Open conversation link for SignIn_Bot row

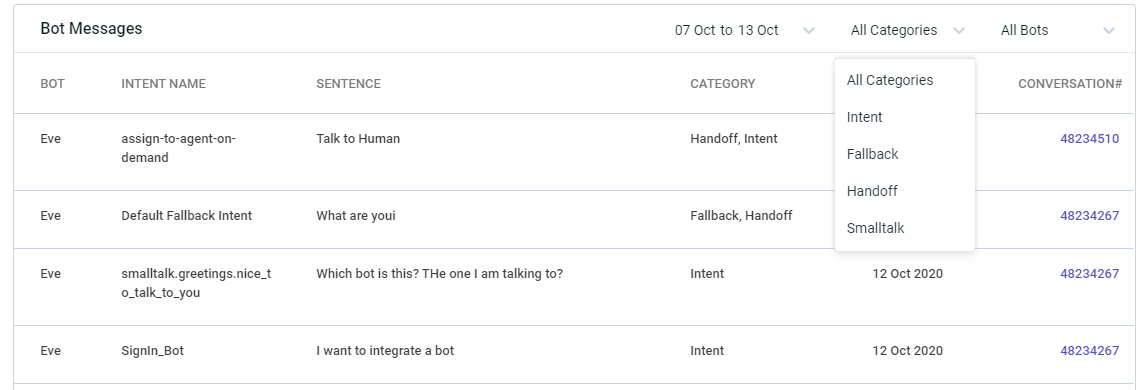pos(1090,351)
